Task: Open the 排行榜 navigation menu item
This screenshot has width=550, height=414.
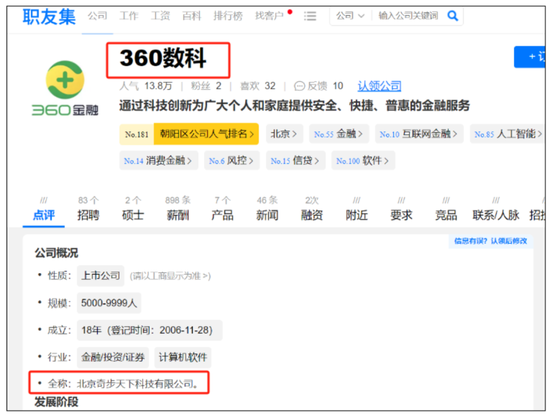Action: pyautogui.click(x=228, y=16)
